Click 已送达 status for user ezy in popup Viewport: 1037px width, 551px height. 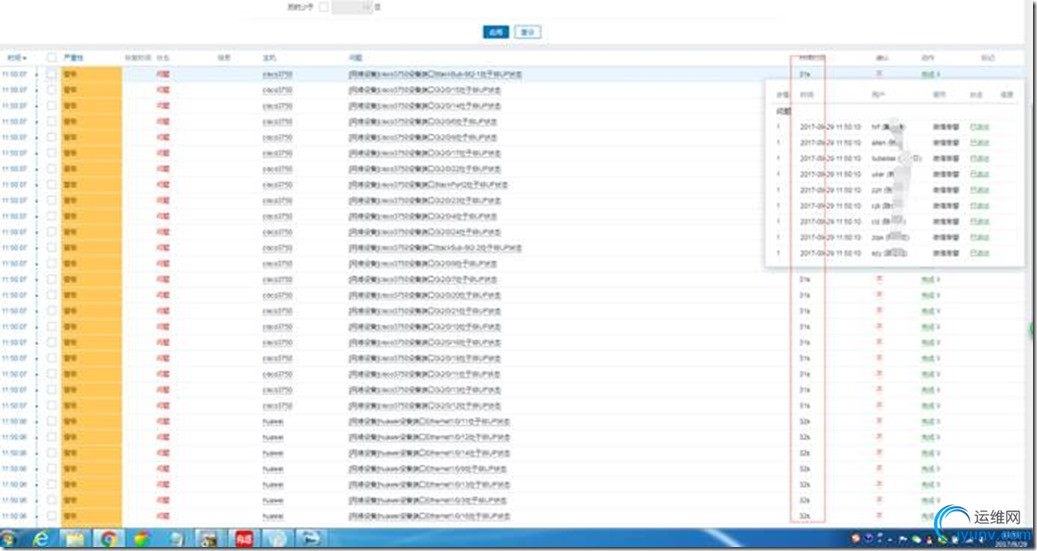979,253
